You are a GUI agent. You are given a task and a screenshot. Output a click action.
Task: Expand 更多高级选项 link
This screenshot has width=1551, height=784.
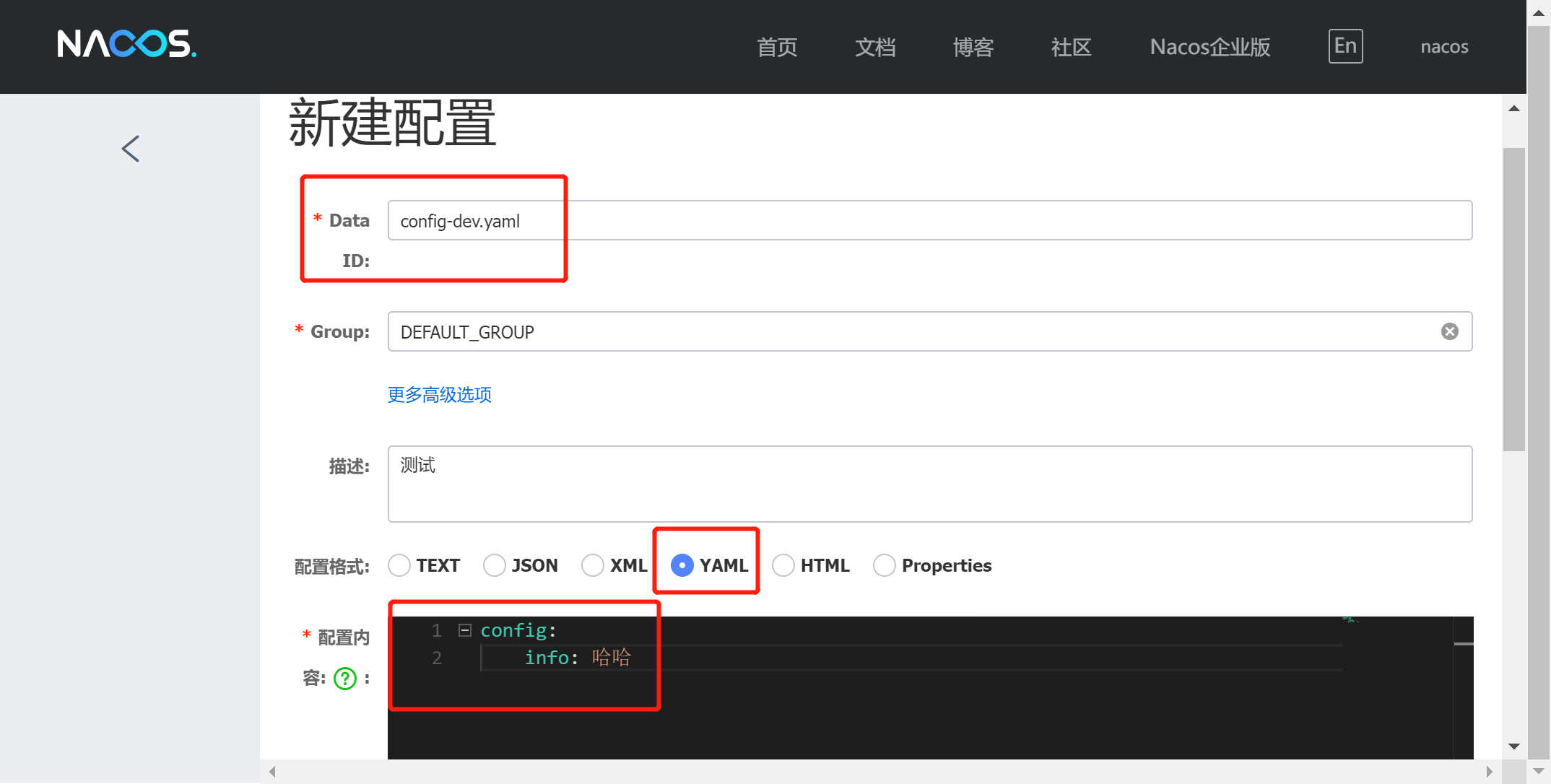tap(440, 395)
